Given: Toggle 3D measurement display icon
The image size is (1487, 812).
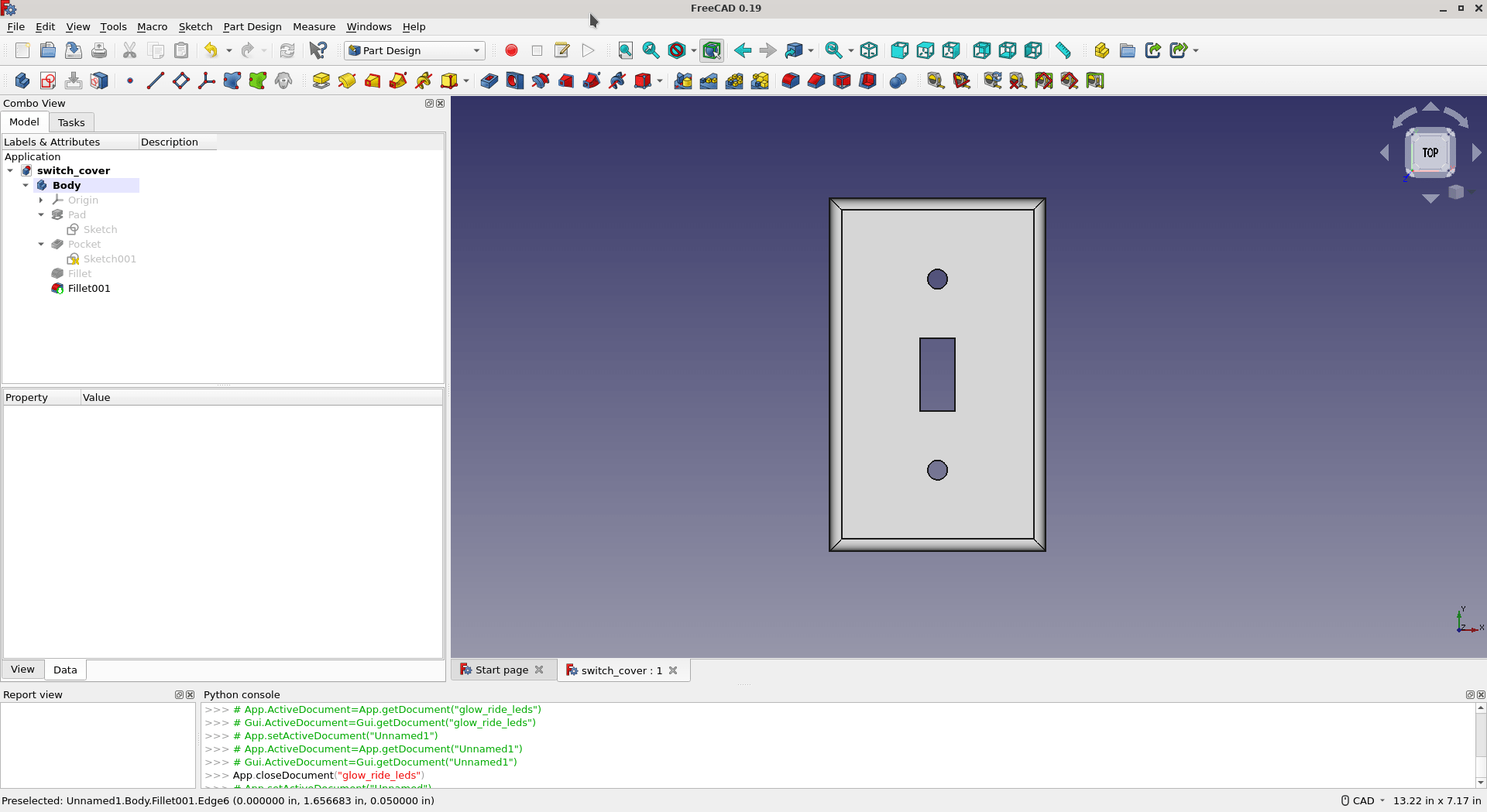Looking at the screenshot, I should [1070, 81].
